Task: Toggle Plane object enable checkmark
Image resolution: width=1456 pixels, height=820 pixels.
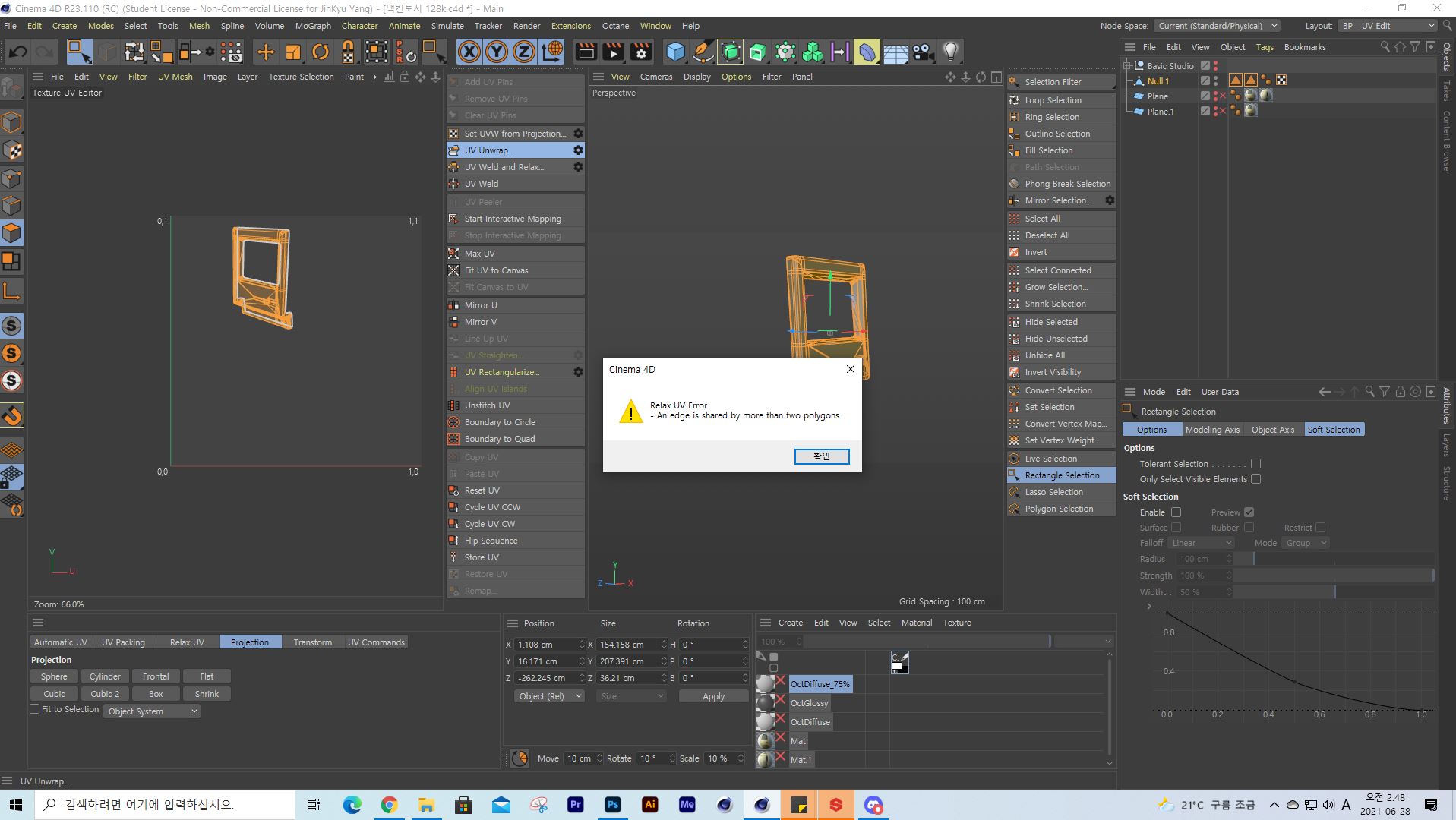Action: coord(1205,96)
